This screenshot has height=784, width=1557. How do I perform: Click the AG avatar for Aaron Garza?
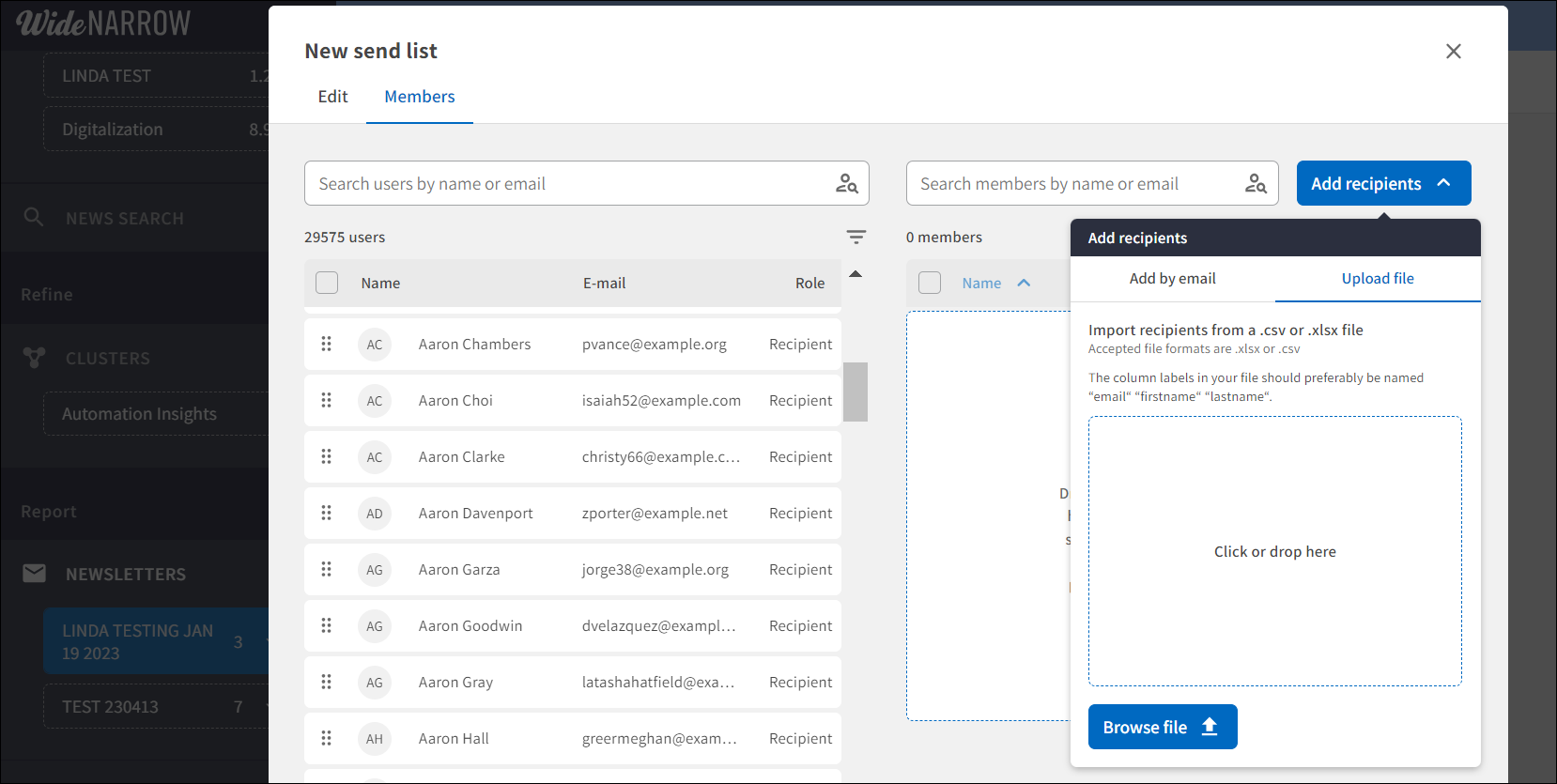click(375, 570)
